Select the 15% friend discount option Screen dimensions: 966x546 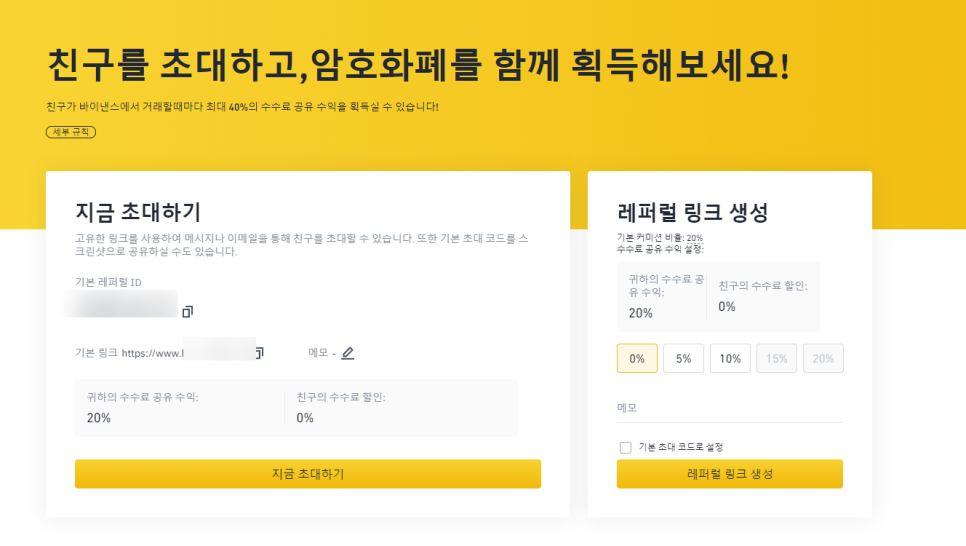[777, 358]
